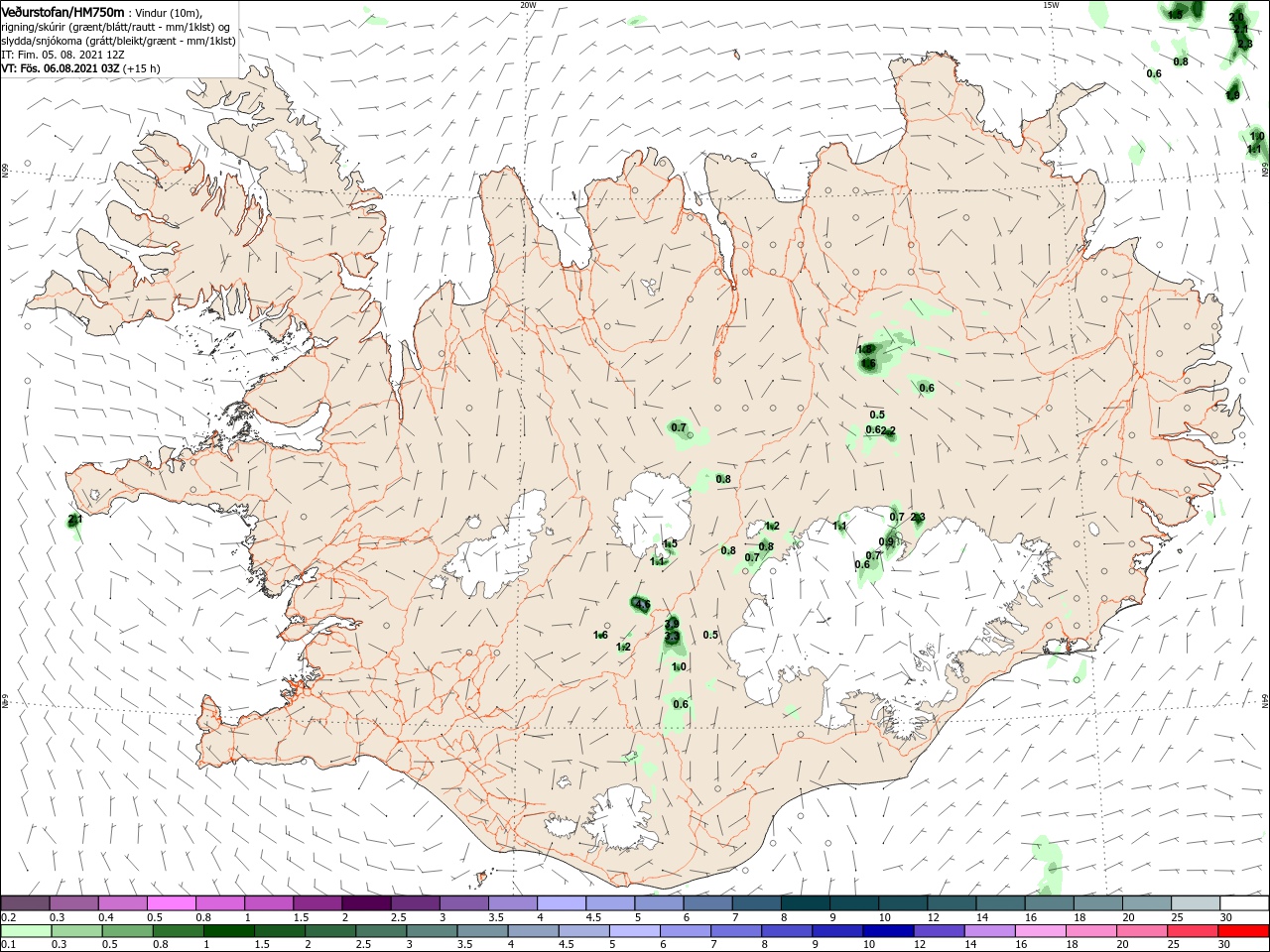1270x952 pixels.
Task: Select the grey-purple swatch labeled 0.2
Action: (x=25, y=902)
